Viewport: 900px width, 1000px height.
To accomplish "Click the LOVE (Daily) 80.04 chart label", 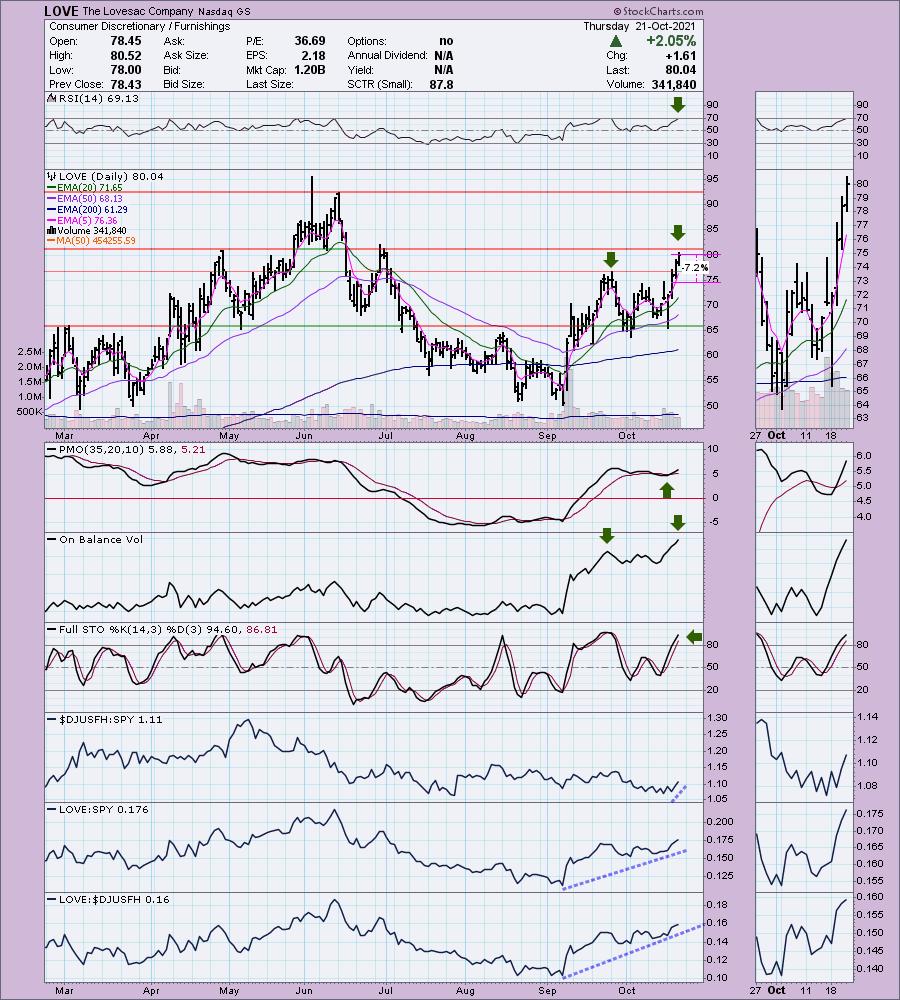I will coord(111,177).
